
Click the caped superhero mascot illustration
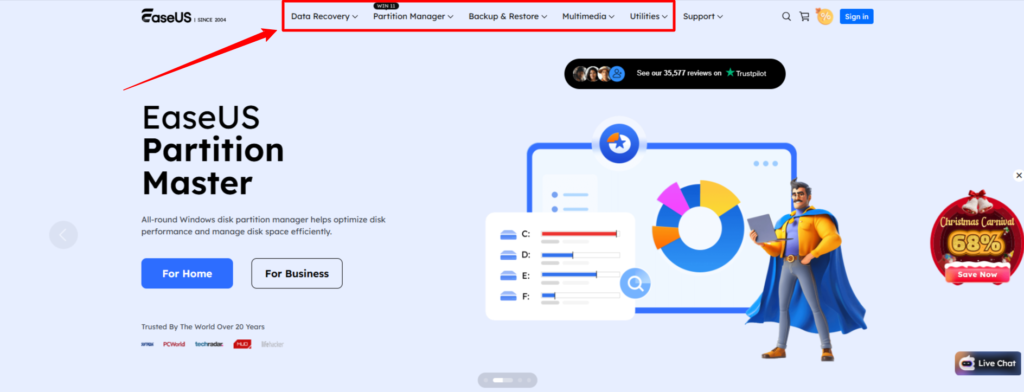point(806,269)
